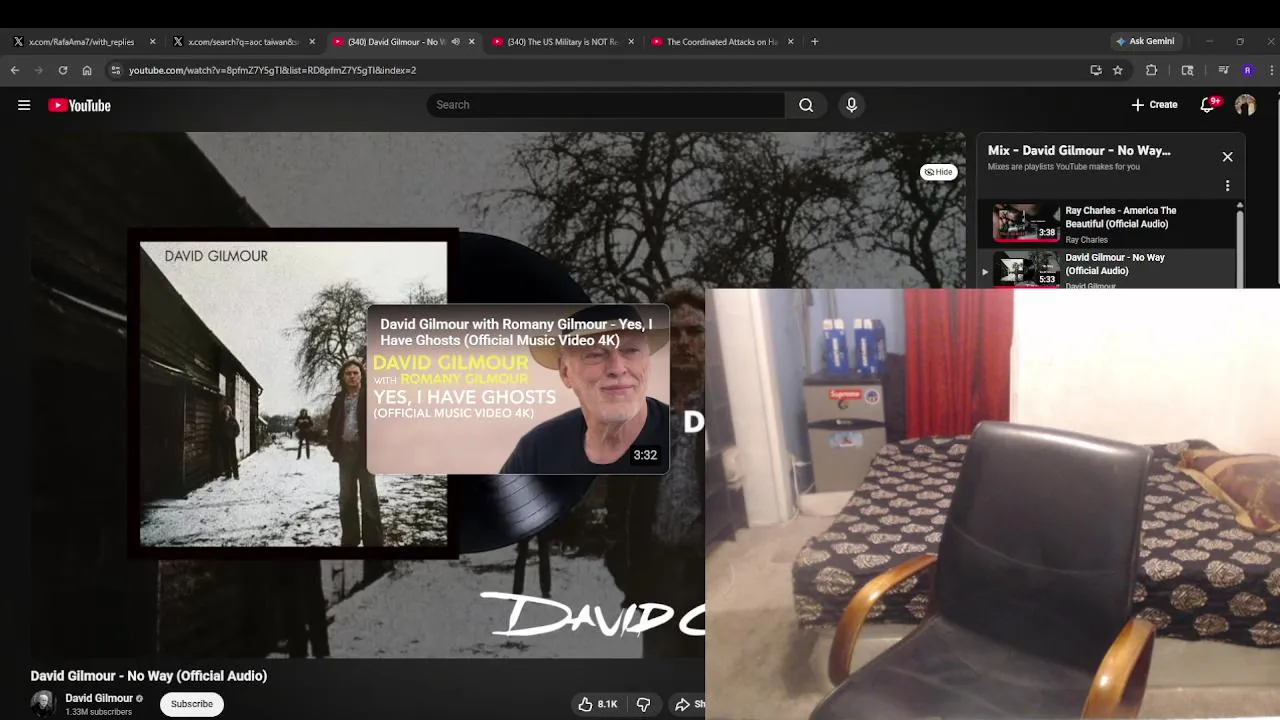Open Ray Charles - America The Beautiful title
The width and height of the screenshot is (1280, 720).
(1121, 217)
